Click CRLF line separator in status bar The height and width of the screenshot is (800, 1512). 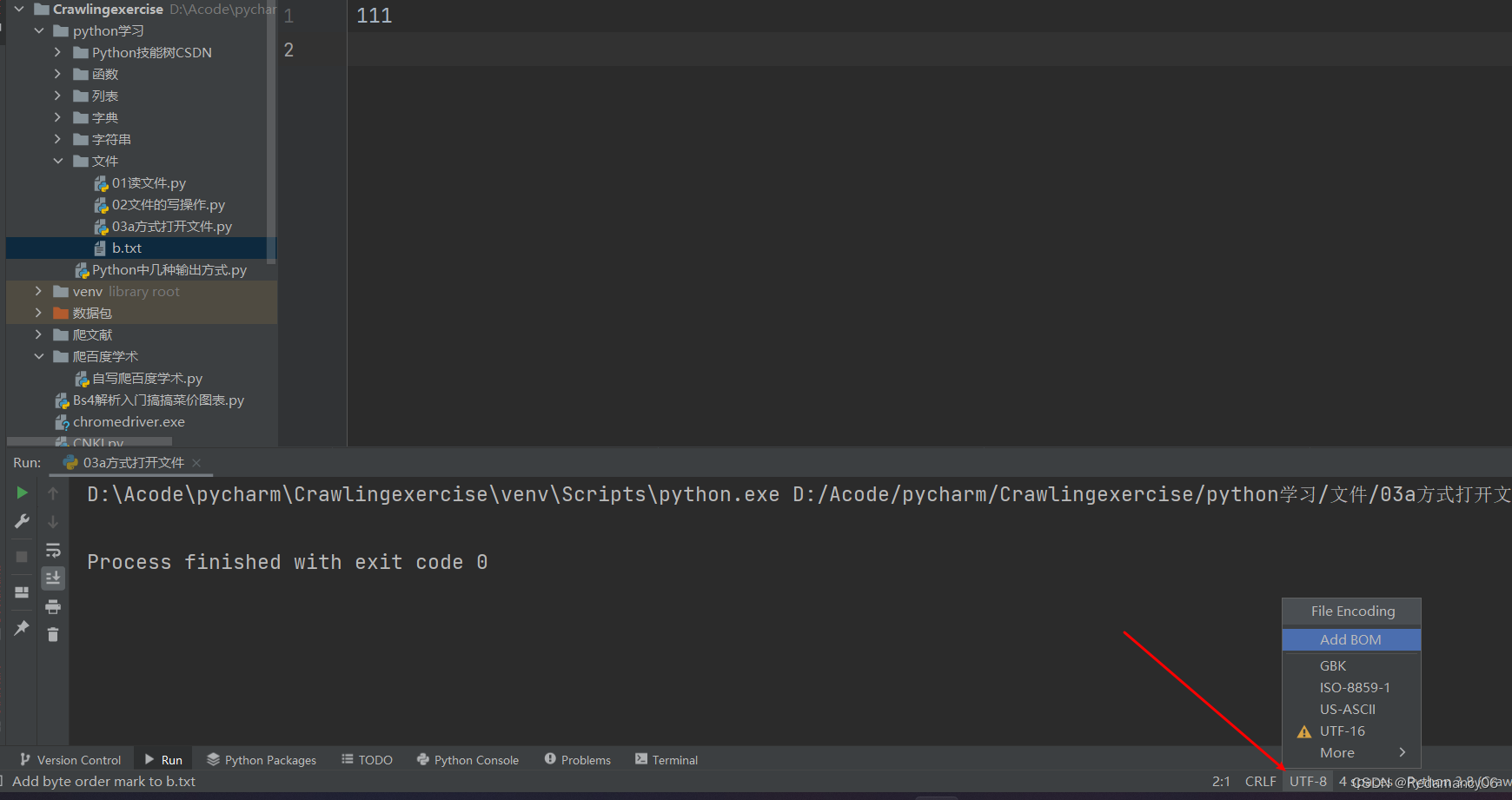(1260, 782)
